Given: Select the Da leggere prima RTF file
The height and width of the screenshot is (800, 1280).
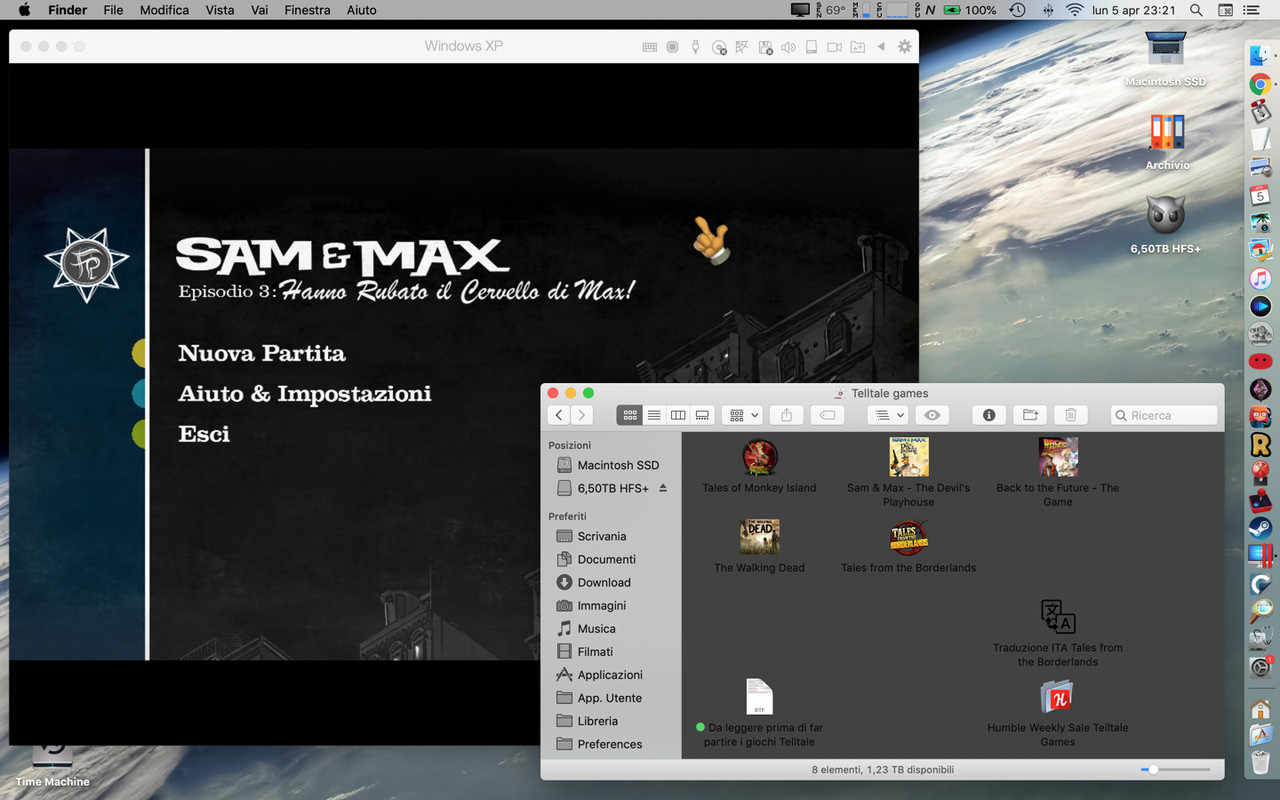Looking at the screenshot, I should click(760, 697).
